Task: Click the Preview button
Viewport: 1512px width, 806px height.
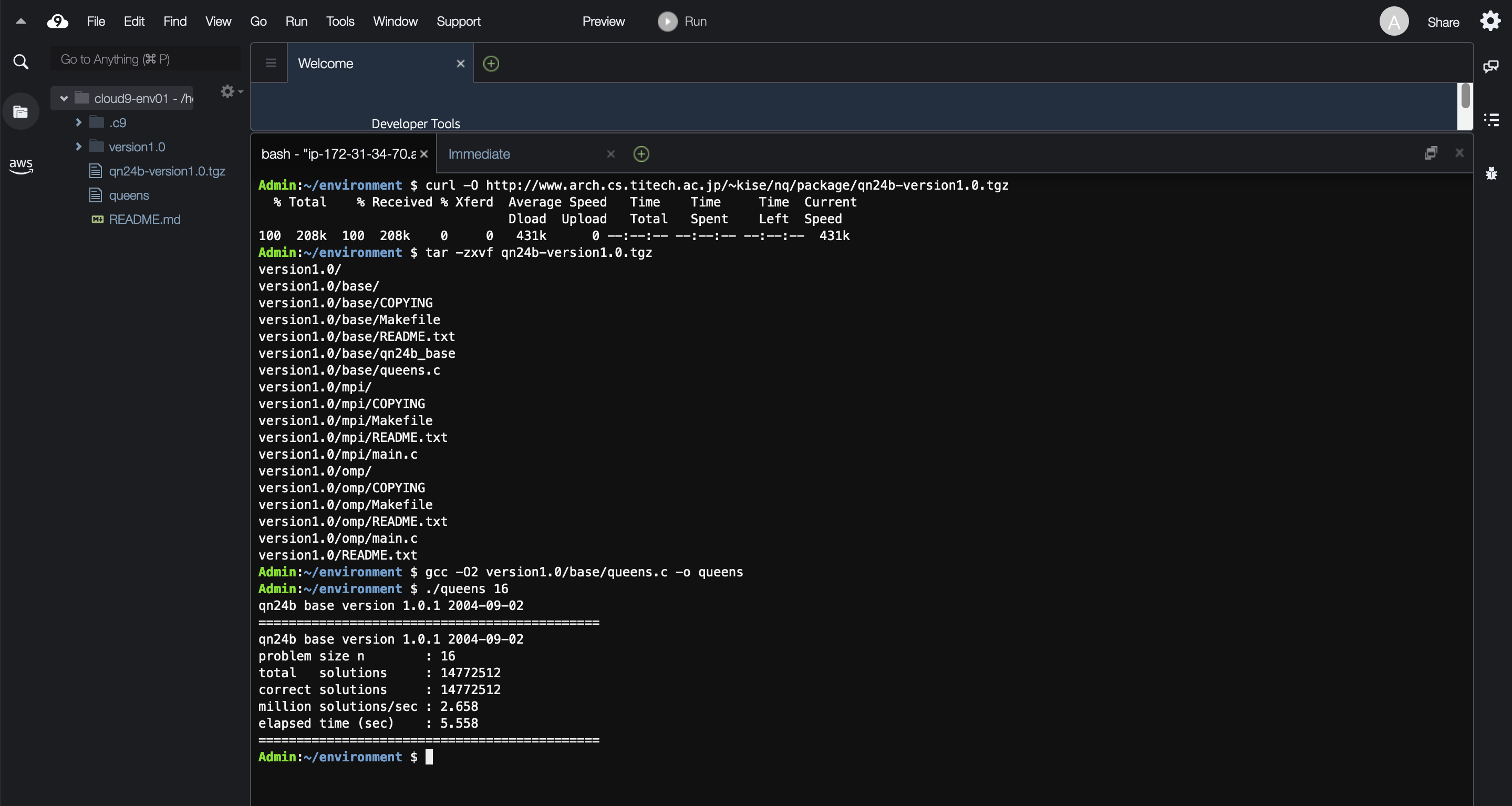Action: click(x=604, y=22)
